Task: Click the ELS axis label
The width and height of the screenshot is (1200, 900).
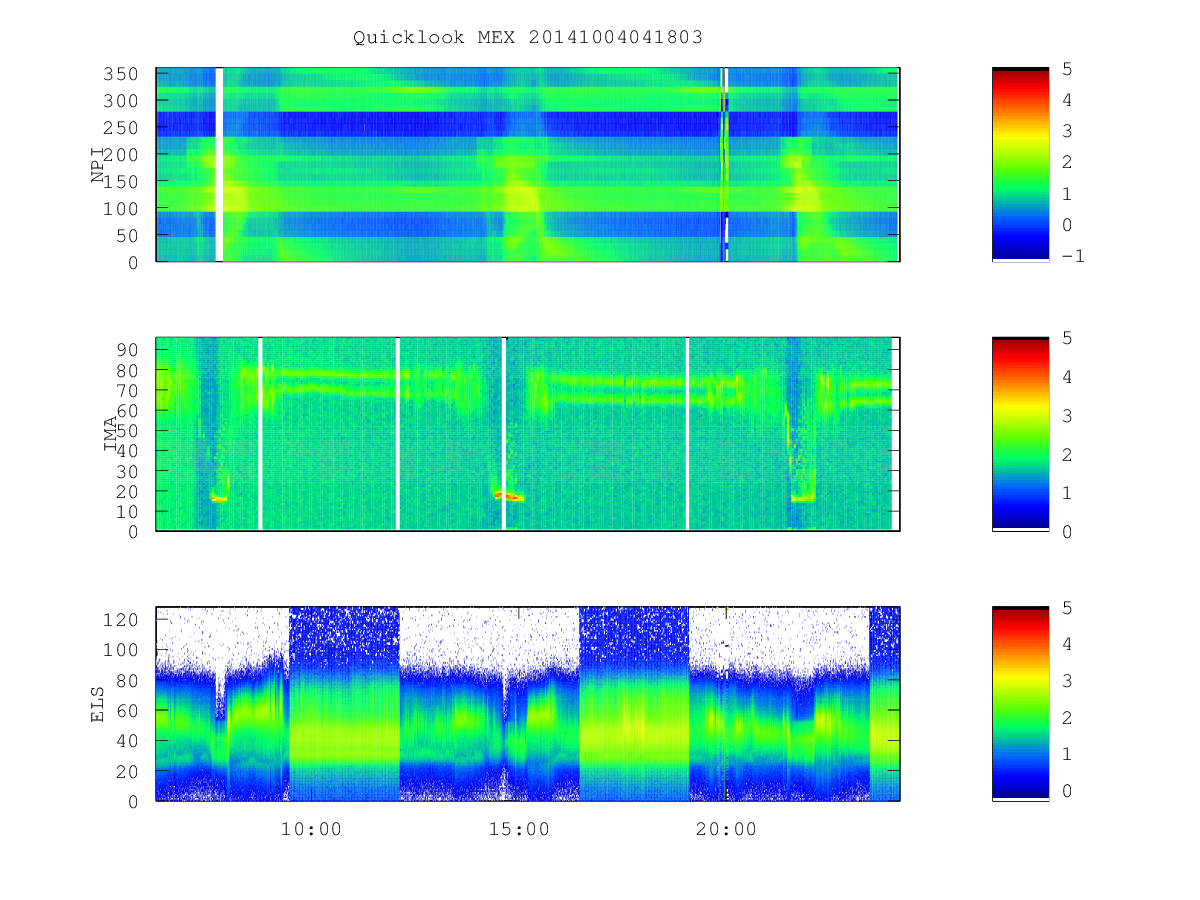Action: pyautogui.click(x=98, y=703)
